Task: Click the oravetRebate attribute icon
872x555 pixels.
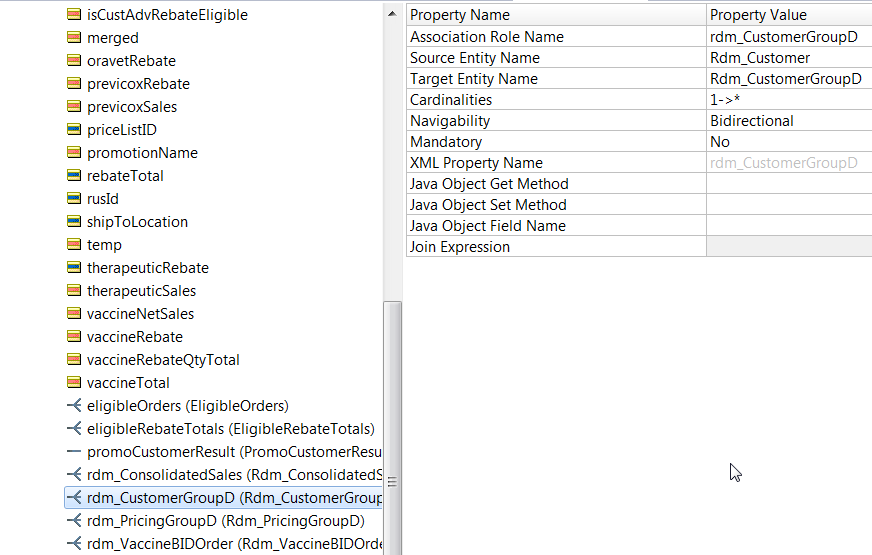Action: (x=73, y=60)
